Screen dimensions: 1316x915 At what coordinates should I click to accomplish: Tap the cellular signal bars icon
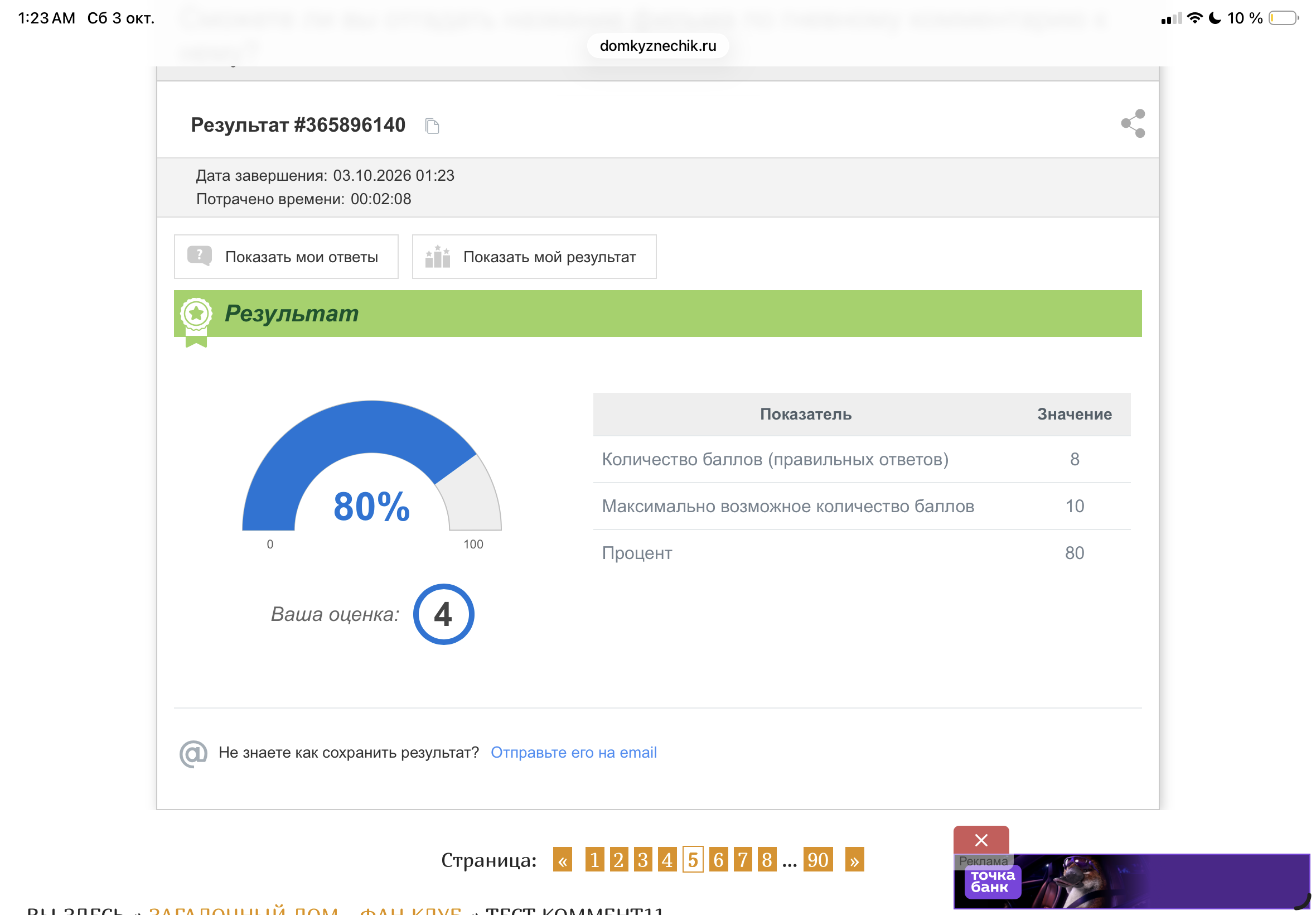point(1171,18)
